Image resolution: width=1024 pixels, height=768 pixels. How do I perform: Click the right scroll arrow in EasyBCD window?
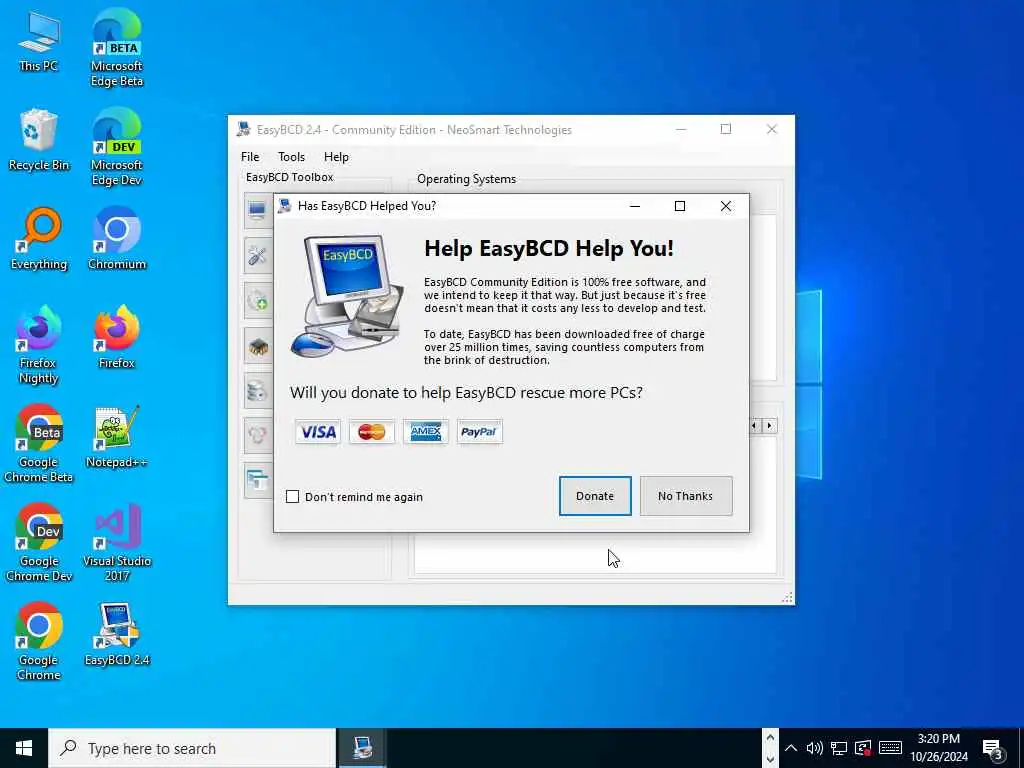tap(770, 426)
